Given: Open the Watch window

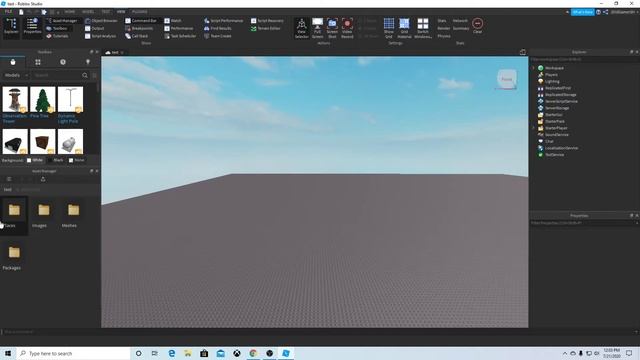Looking at the screenshot, I should [173, 20].
